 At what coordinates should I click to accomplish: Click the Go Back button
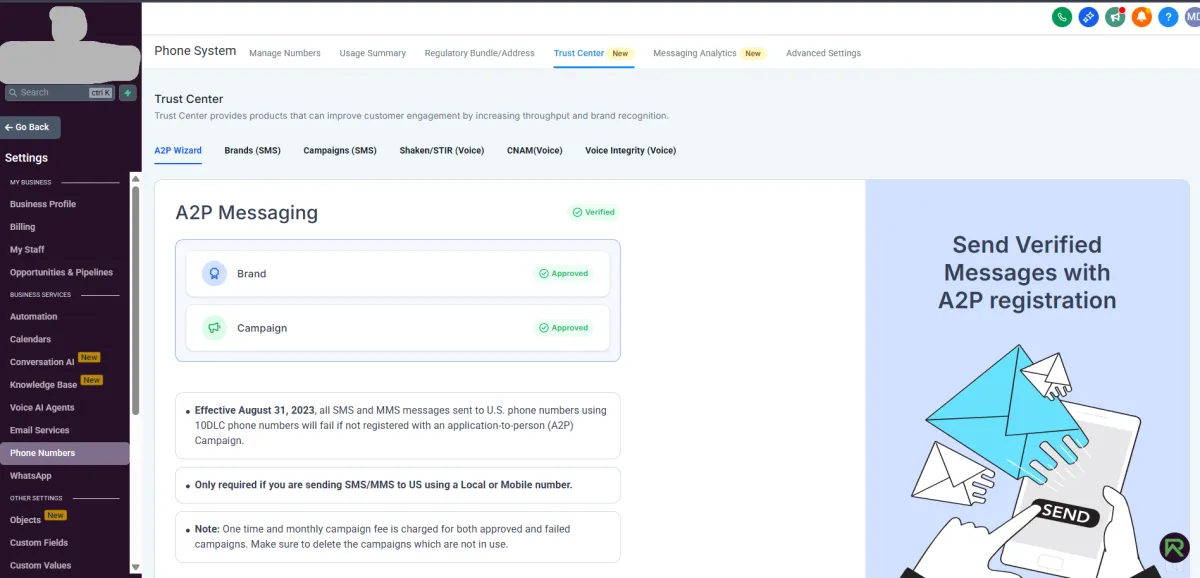coord(30,127)
